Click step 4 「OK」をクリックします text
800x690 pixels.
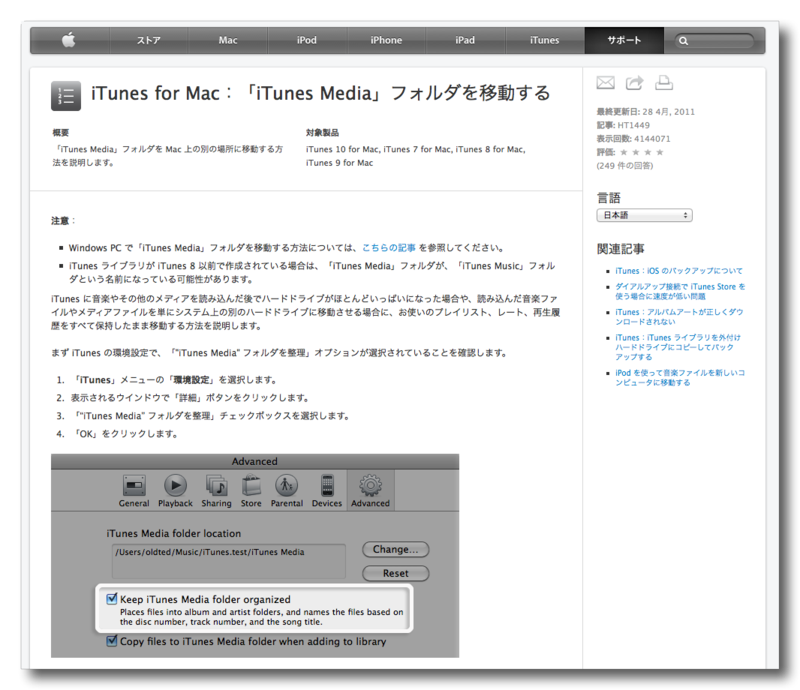126,434
